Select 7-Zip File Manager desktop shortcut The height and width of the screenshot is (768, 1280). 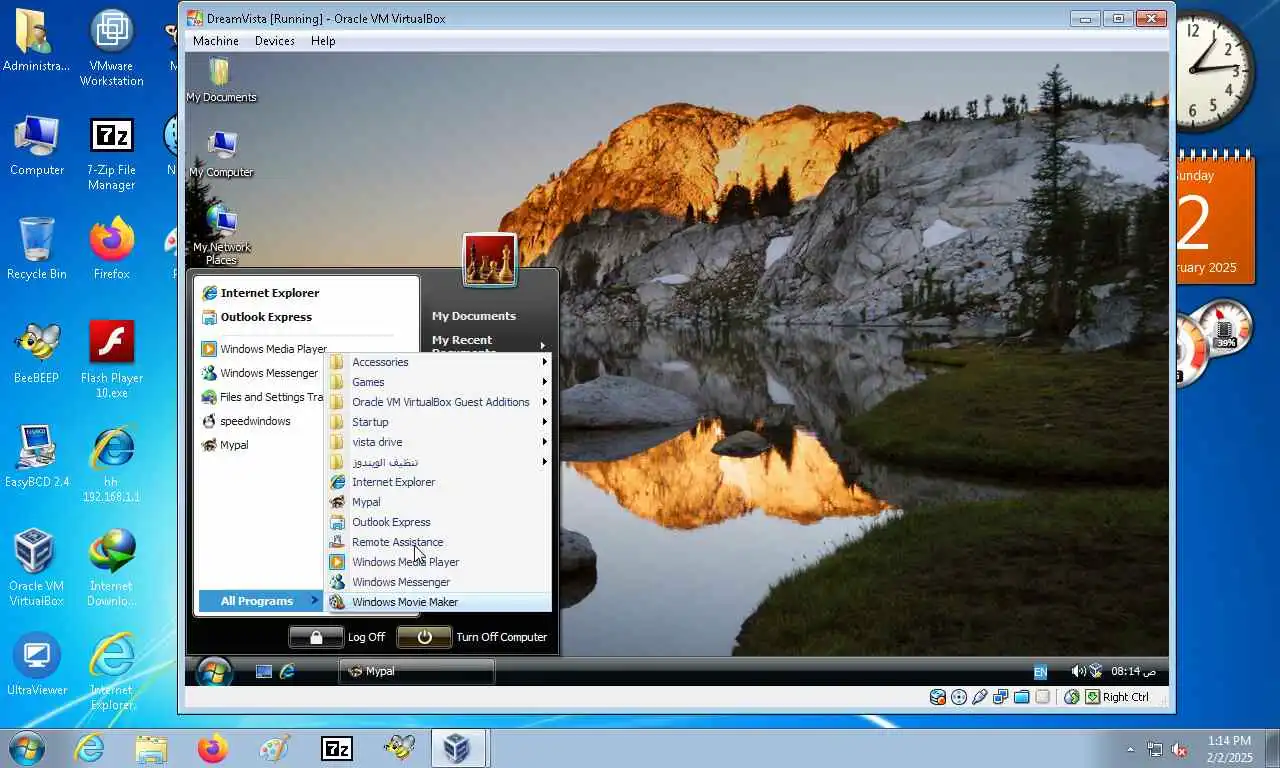(x=112, y=153)
